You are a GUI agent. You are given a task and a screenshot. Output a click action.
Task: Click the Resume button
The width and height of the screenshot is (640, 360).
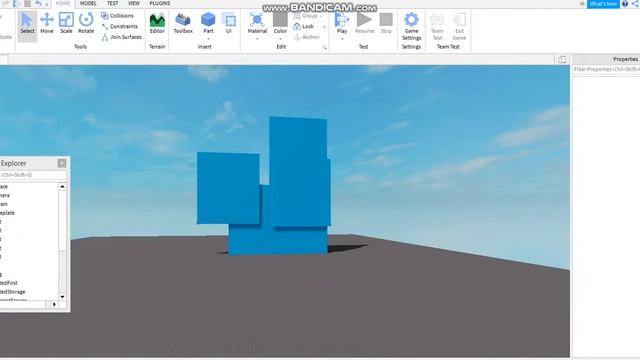[364, 23]
